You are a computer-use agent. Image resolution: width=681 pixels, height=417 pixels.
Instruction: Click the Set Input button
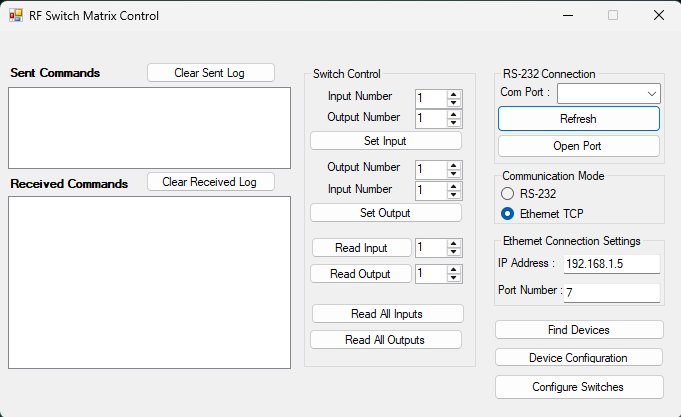(386, 141)
